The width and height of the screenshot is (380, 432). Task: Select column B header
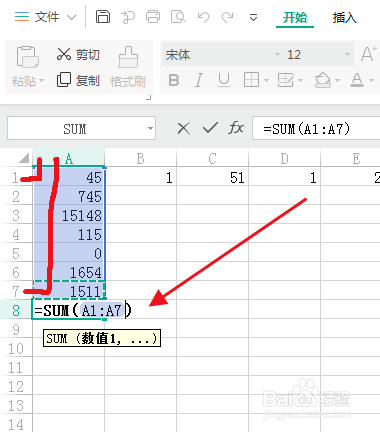coord(140,158)
